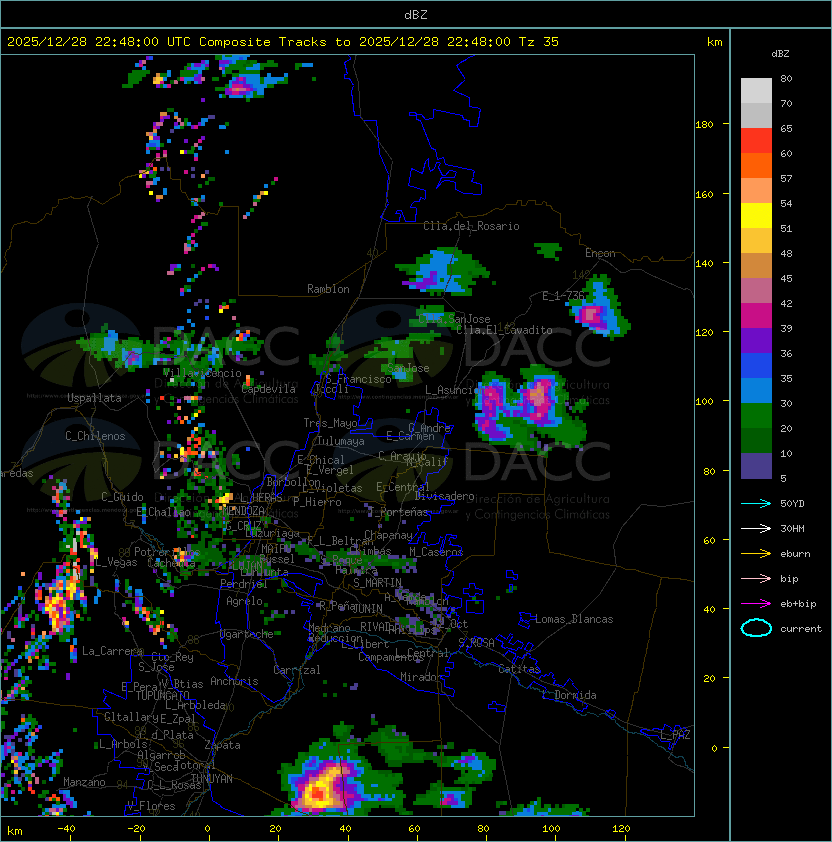Click the Divisadero map label
832x842 pixels.
pos(444,496)
